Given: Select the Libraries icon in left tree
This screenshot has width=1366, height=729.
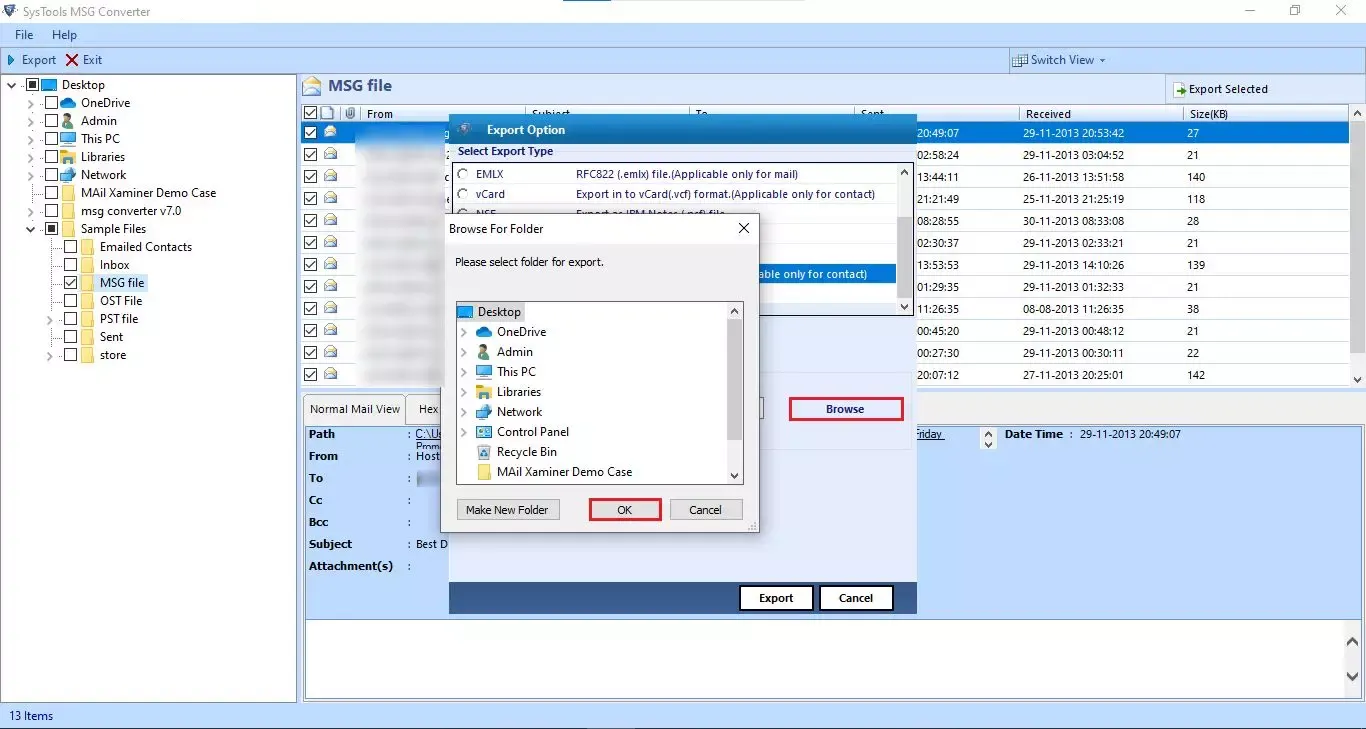Looking at the screenshot, I should [x=68, y=157].
